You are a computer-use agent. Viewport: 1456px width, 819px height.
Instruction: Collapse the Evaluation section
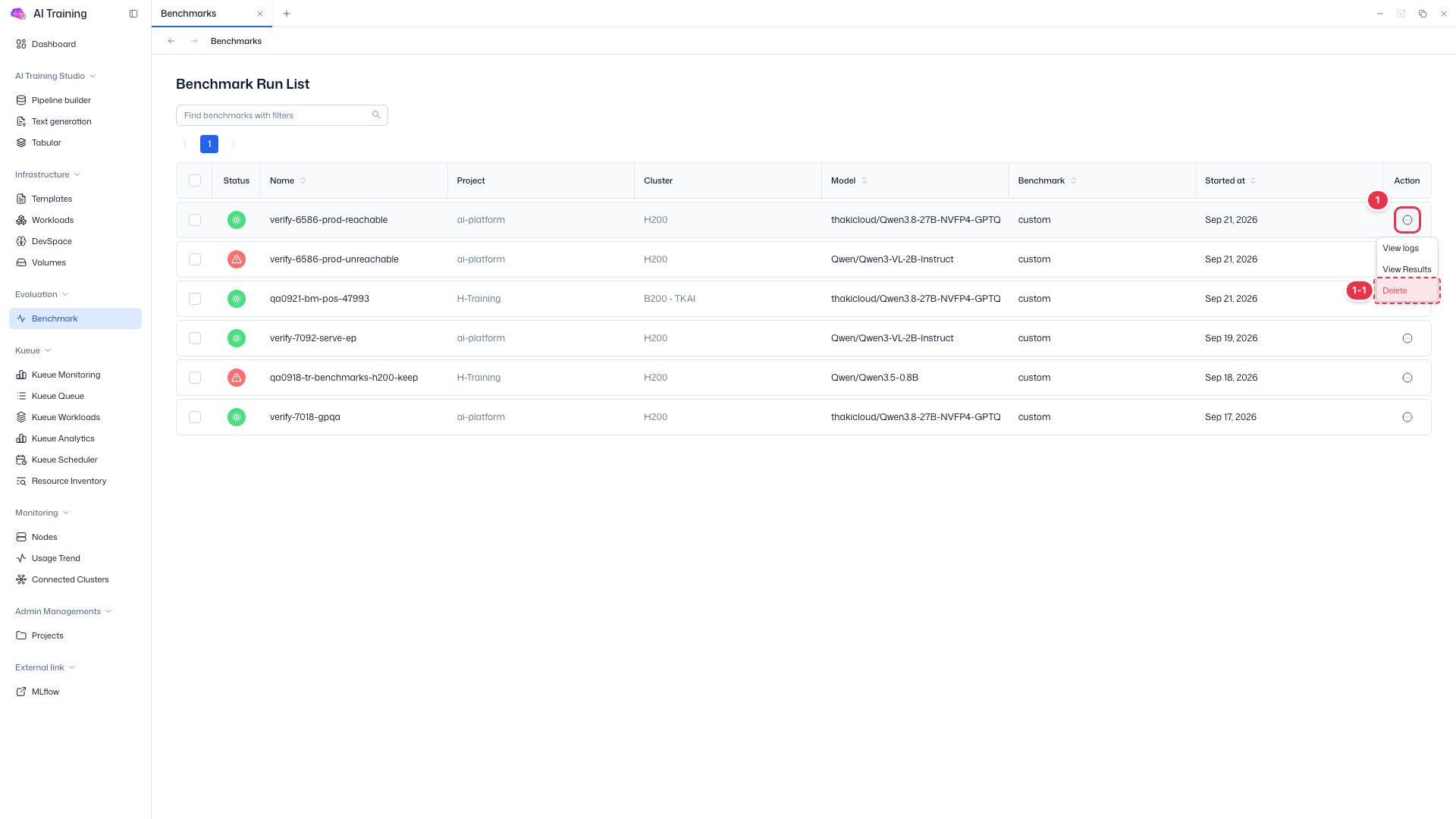pyautogui.click(x=42, y=294)
